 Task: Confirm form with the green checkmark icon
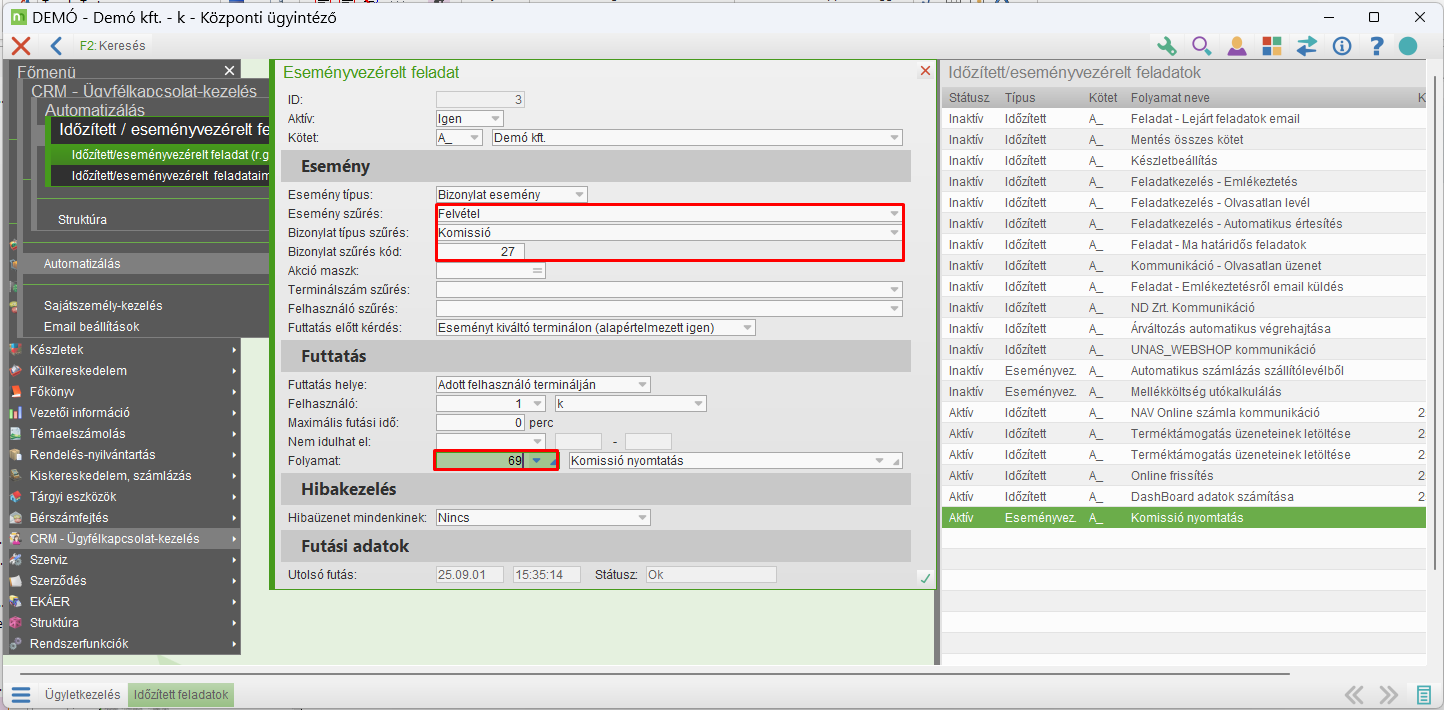pyautogui.click(x=925, y=578)
